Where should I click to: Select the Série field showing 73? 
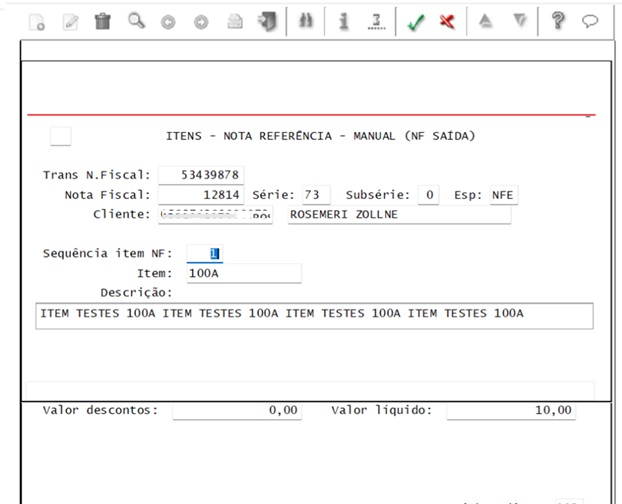point(316,195)
